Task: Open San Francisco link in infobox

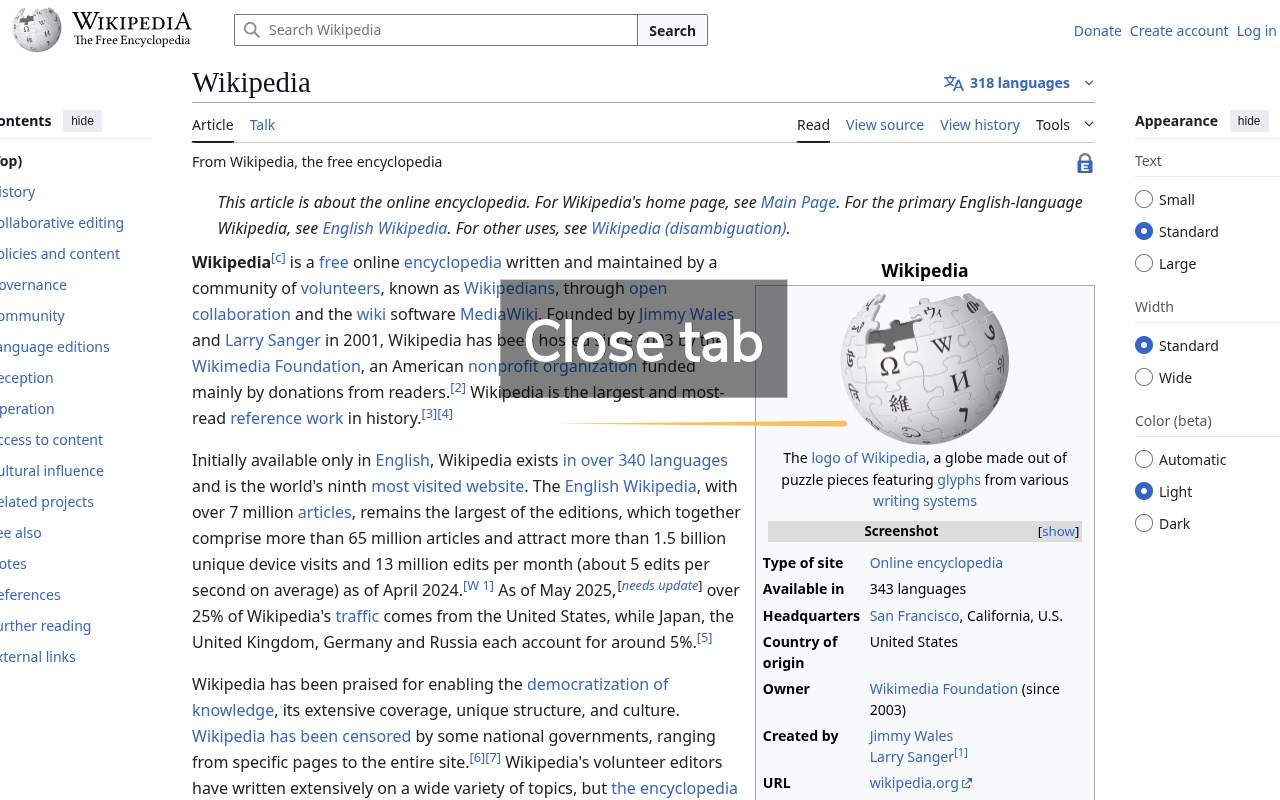Action: [x=915, y=616]
